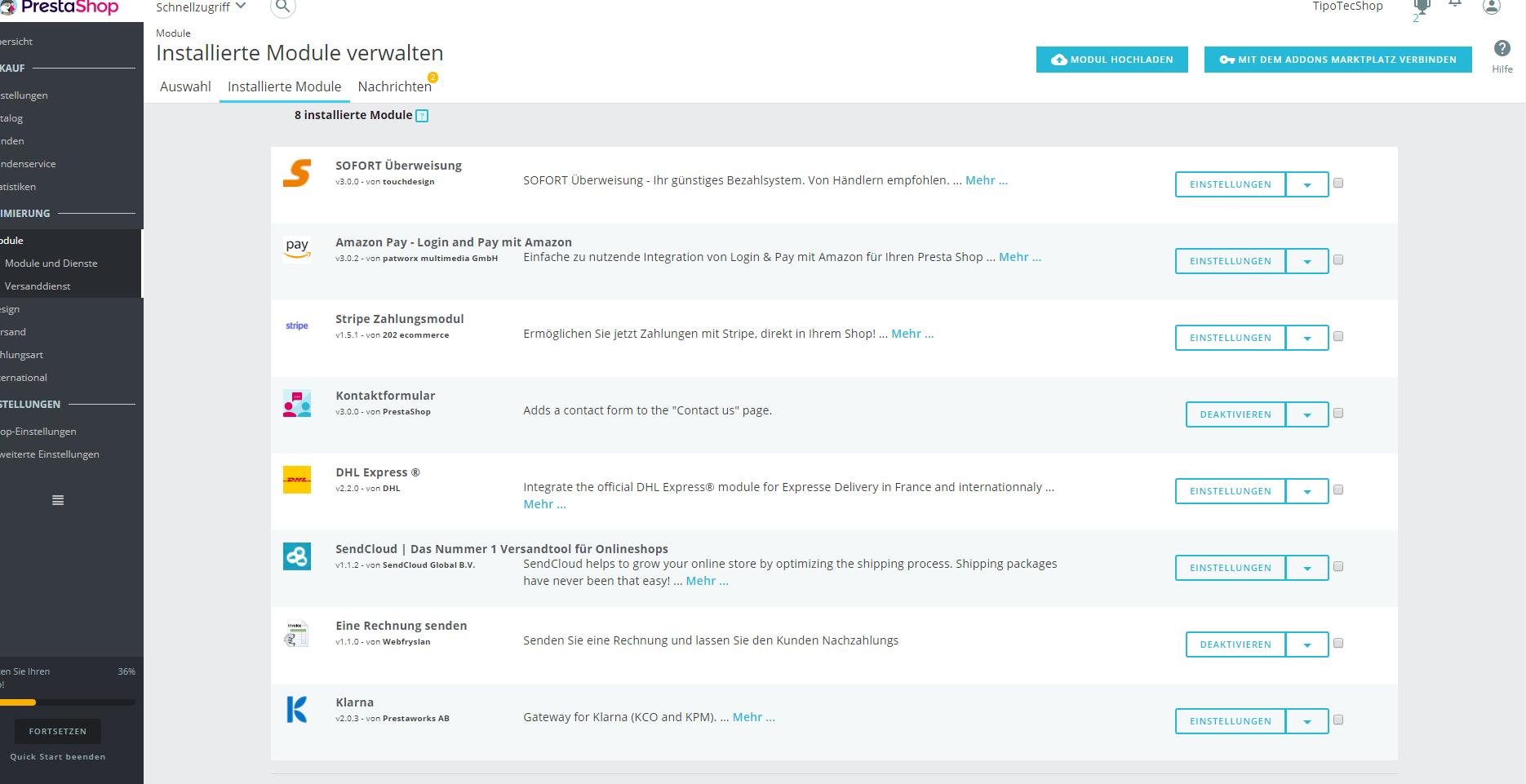The height and width of the screenshot is (784, 1526).
Task: Click the onboarding progress bar
Action: pos(68,702)
